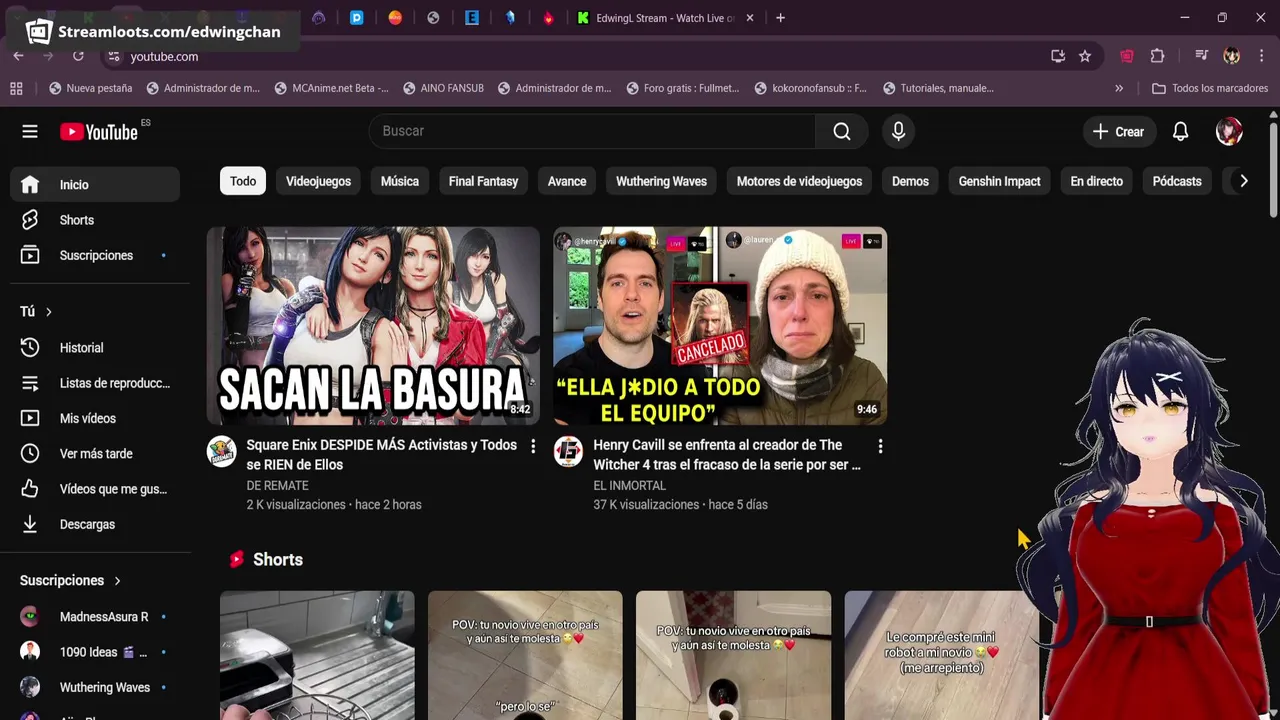
Task: Select the En directo chip
Action: coord(1096,181)
